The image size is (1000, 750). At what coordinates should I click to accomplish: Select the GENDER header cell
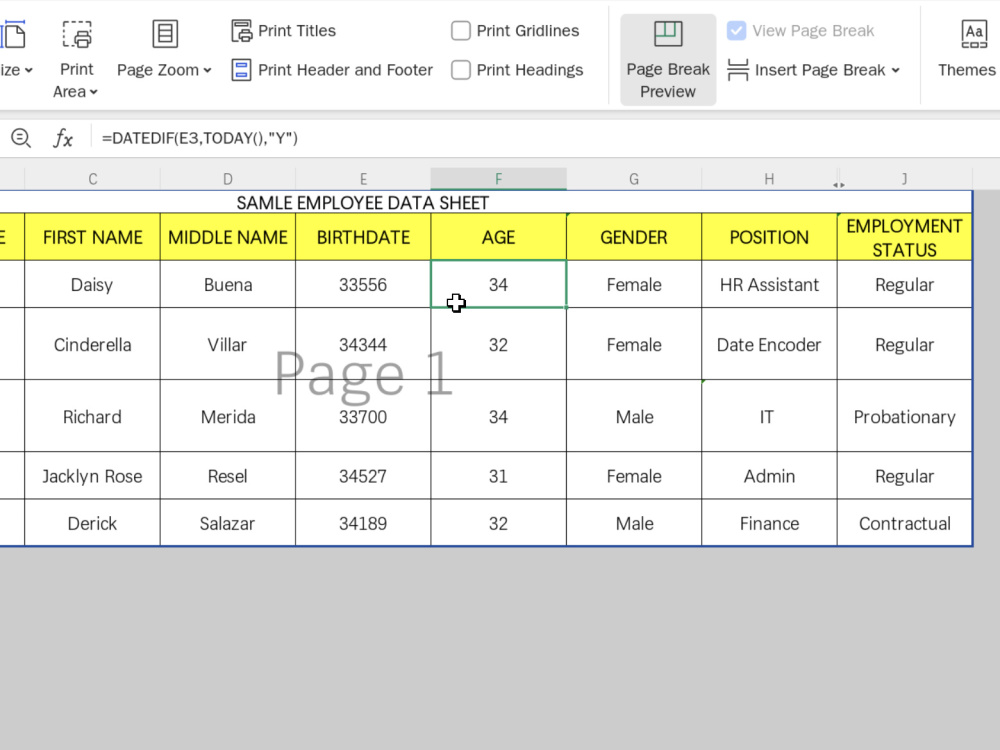634,237
